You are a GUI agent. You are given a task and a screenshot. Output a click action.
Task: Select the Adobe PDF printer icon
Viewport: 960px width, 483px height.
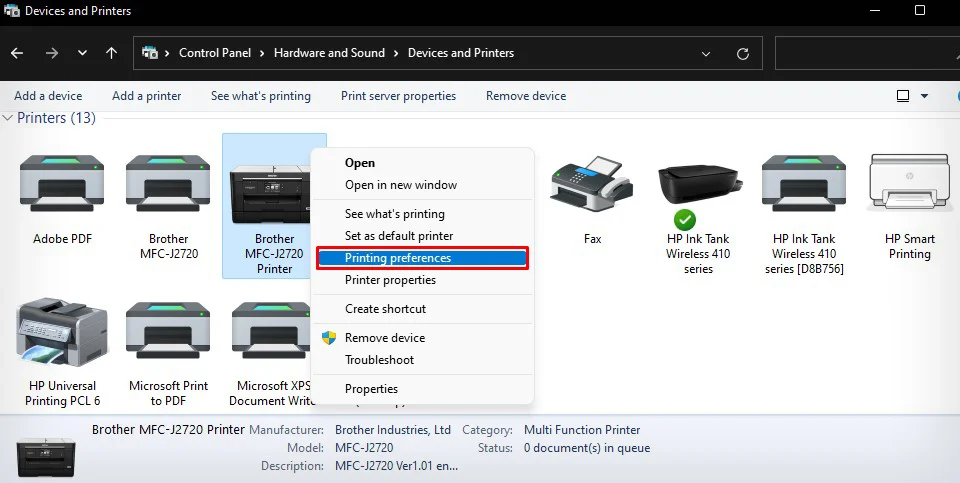coord(62,190)
